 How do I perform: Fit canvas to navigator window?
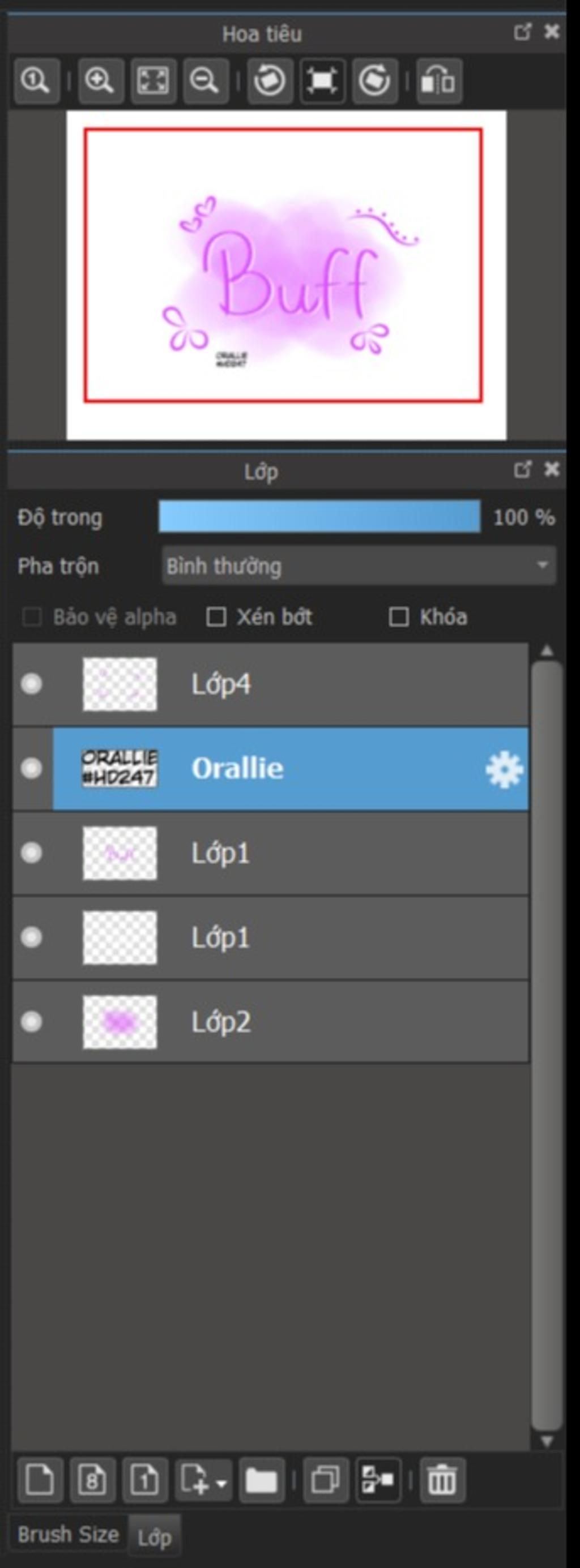tap(153, 80)
